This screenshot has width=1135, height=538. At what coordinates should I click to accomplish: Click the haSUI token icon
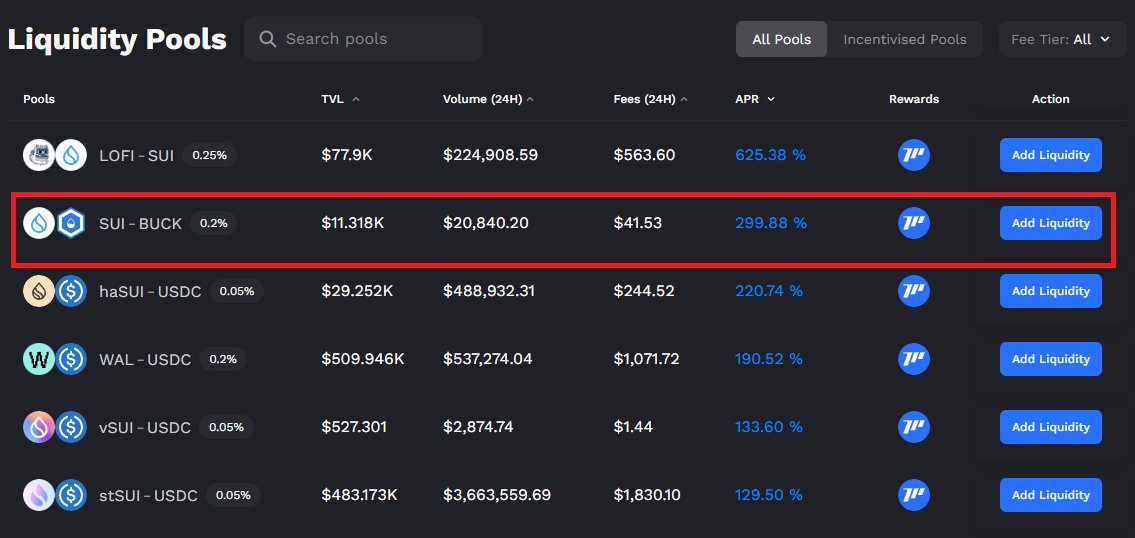pos(39,291)
